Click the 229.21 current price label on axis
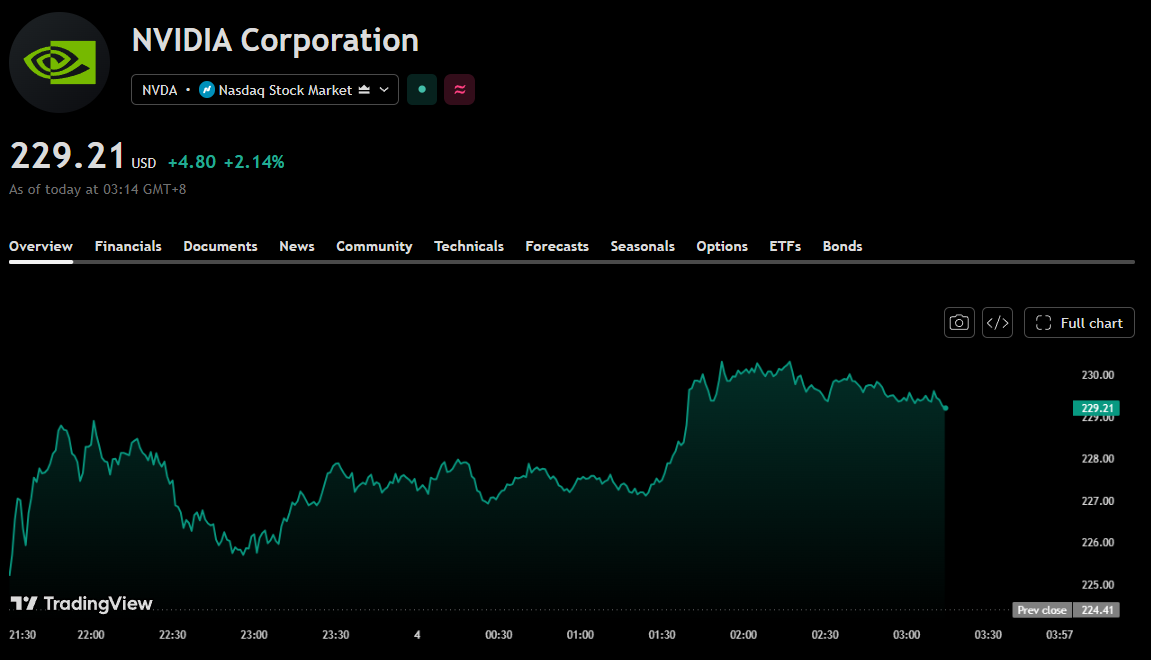 (x=1096, y=408)
